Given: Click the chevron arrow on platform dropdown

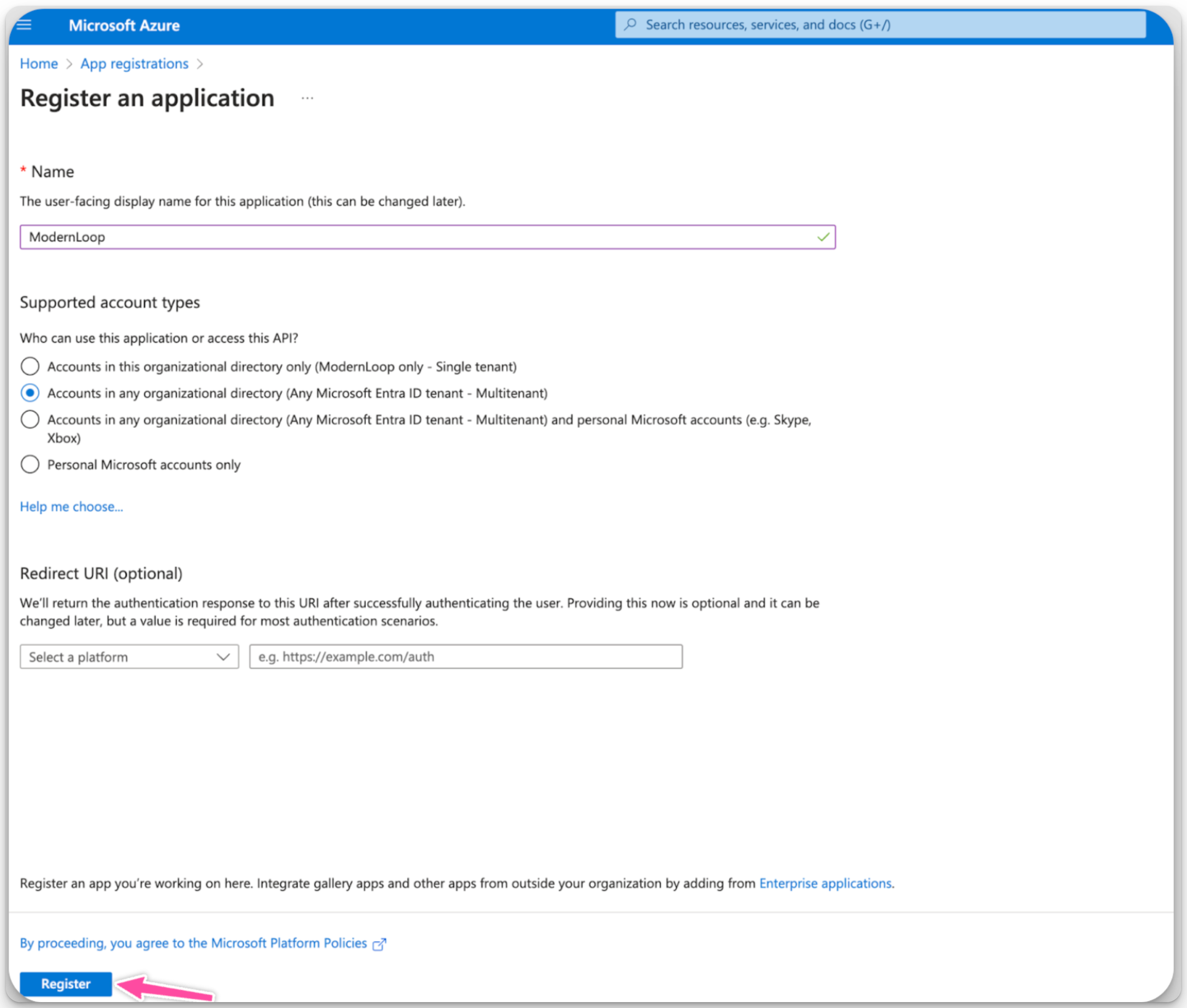Looking at the screenshot, I should (223, 657).
